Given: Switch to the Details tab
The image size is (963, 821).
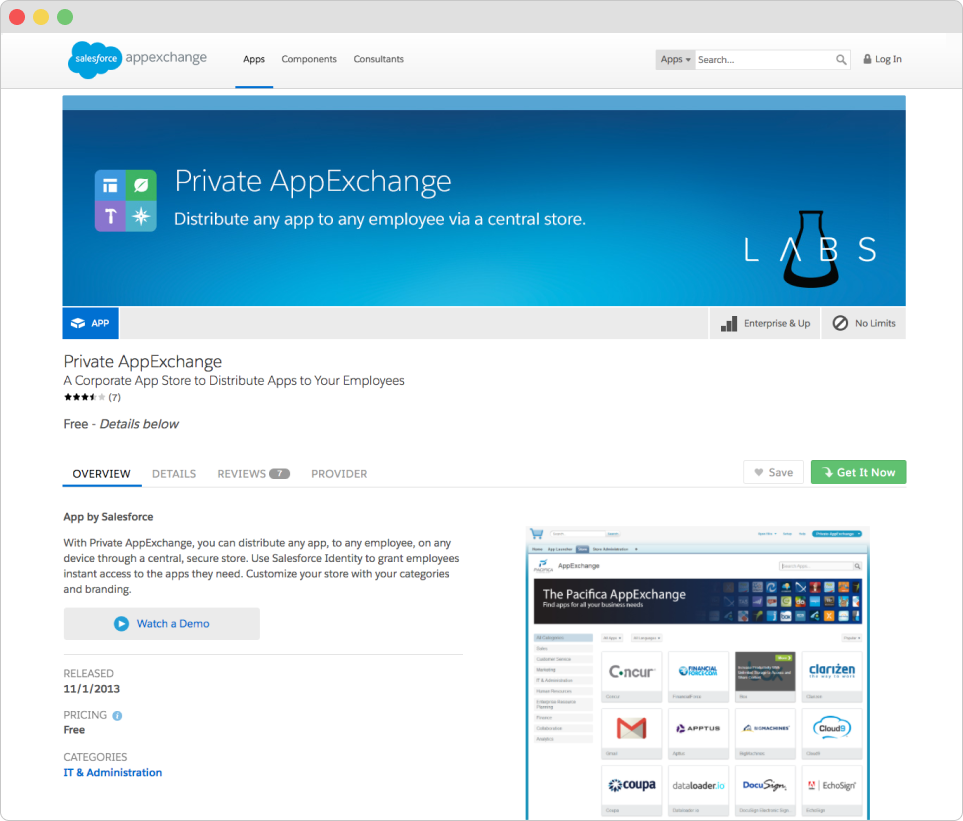Looking at the screenshot, I should (x=174, y=473).
